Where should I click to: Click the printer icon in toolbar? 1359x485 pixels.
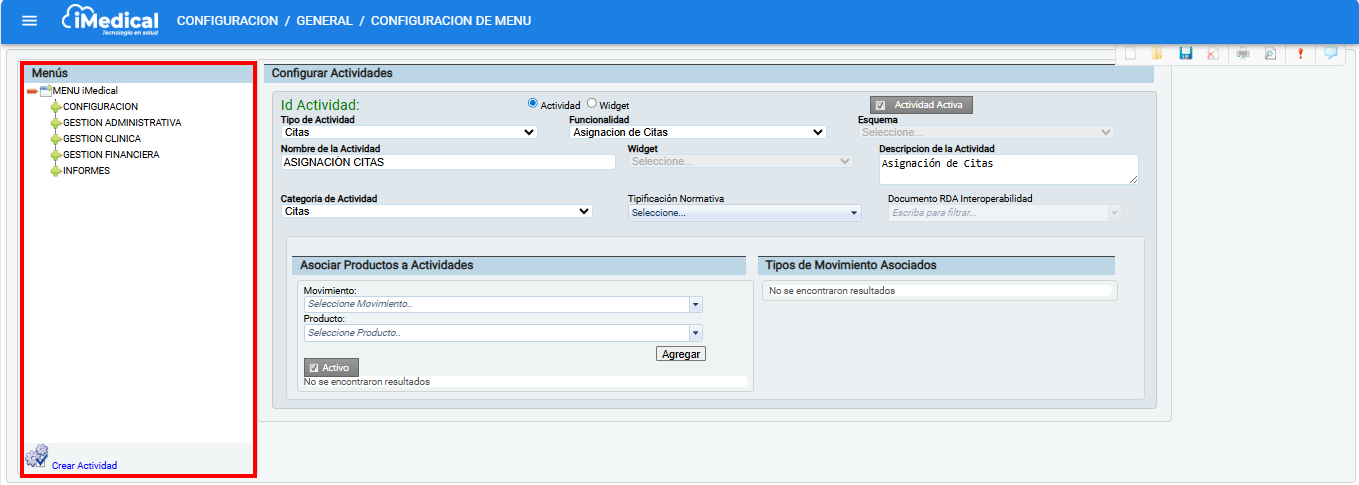pyautogui.click(x=1243, y=54)
